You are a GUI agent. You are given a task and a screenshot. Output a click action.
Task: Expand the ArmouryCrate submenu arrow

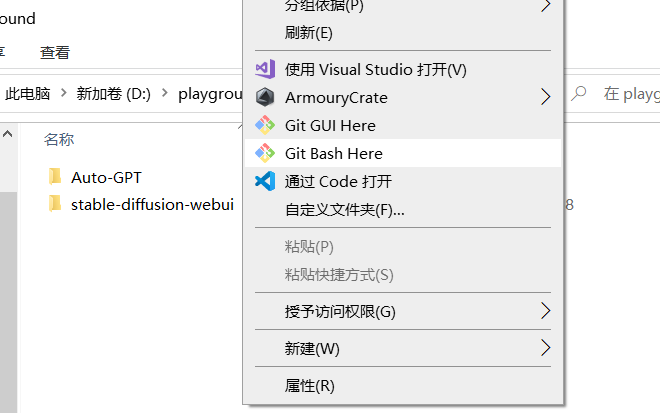[545, 97]
